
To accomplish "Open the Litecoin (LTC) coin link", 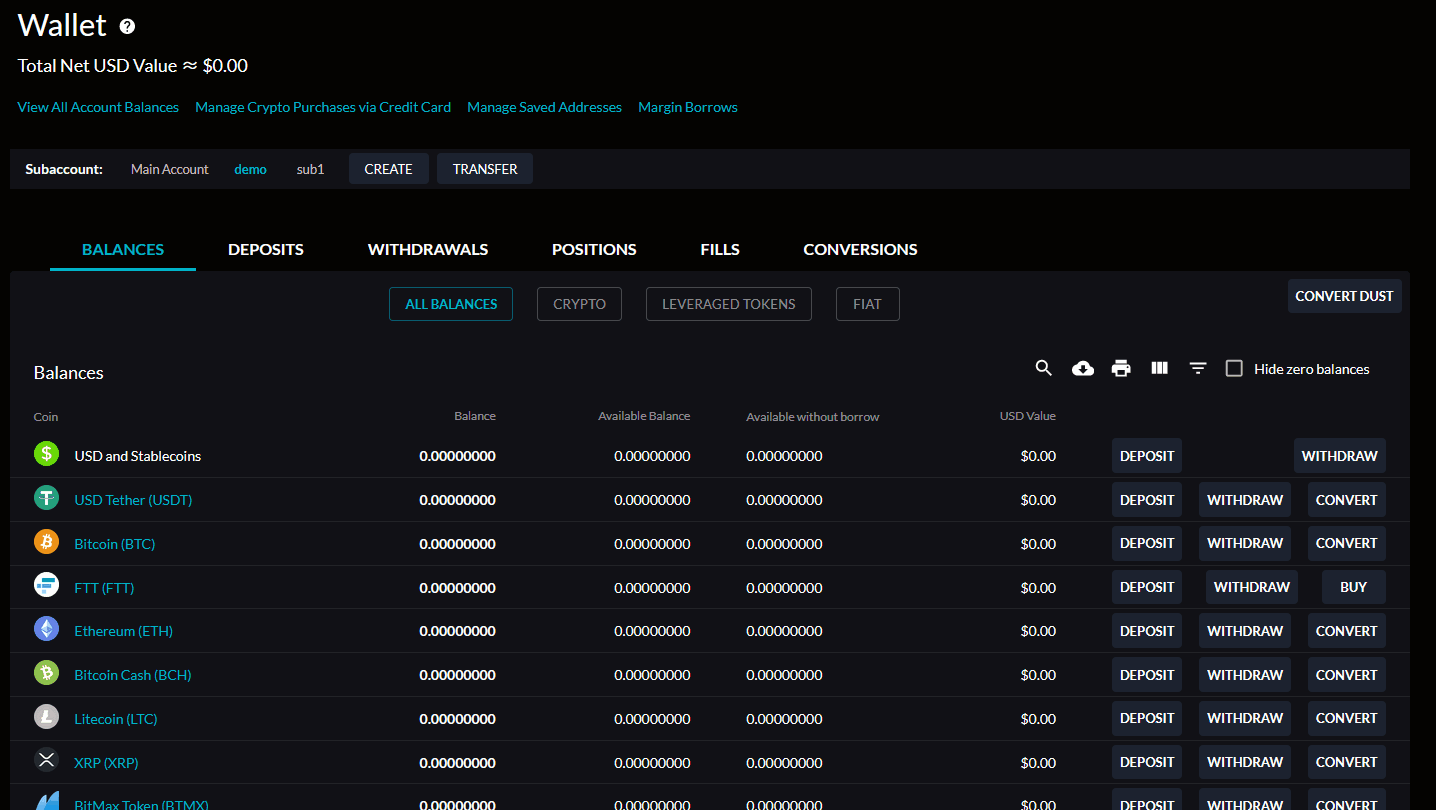I will pos(116,719).
